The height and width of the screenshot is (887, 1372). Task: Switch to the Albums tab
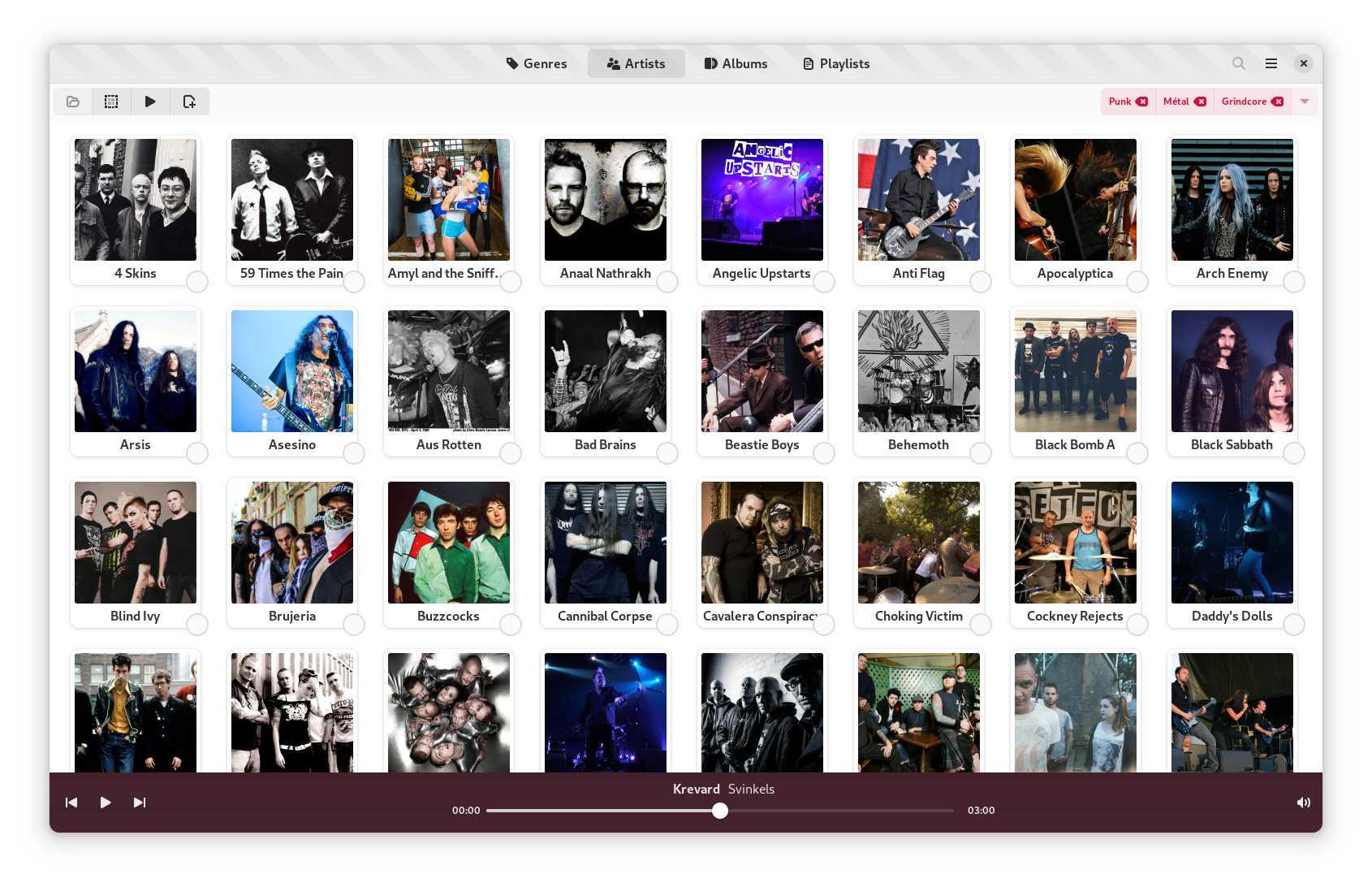[736, 63]
